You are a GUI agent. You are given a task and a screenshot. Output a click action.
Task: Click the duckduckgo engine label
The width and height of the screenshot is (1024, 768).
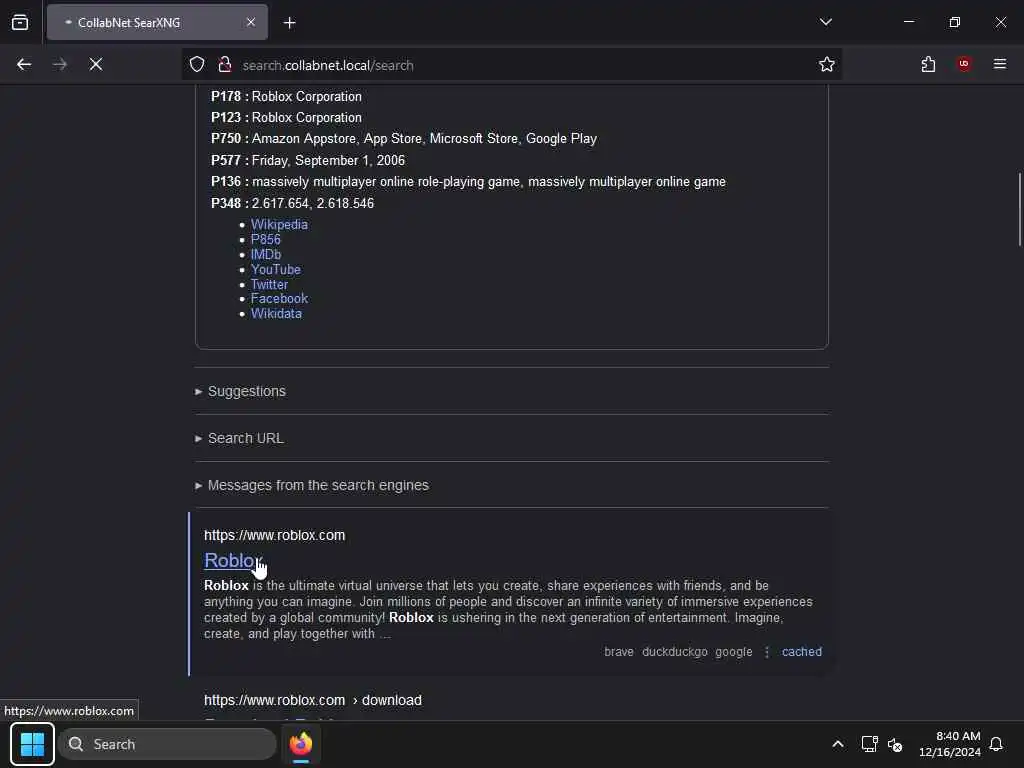click(675, 652)
